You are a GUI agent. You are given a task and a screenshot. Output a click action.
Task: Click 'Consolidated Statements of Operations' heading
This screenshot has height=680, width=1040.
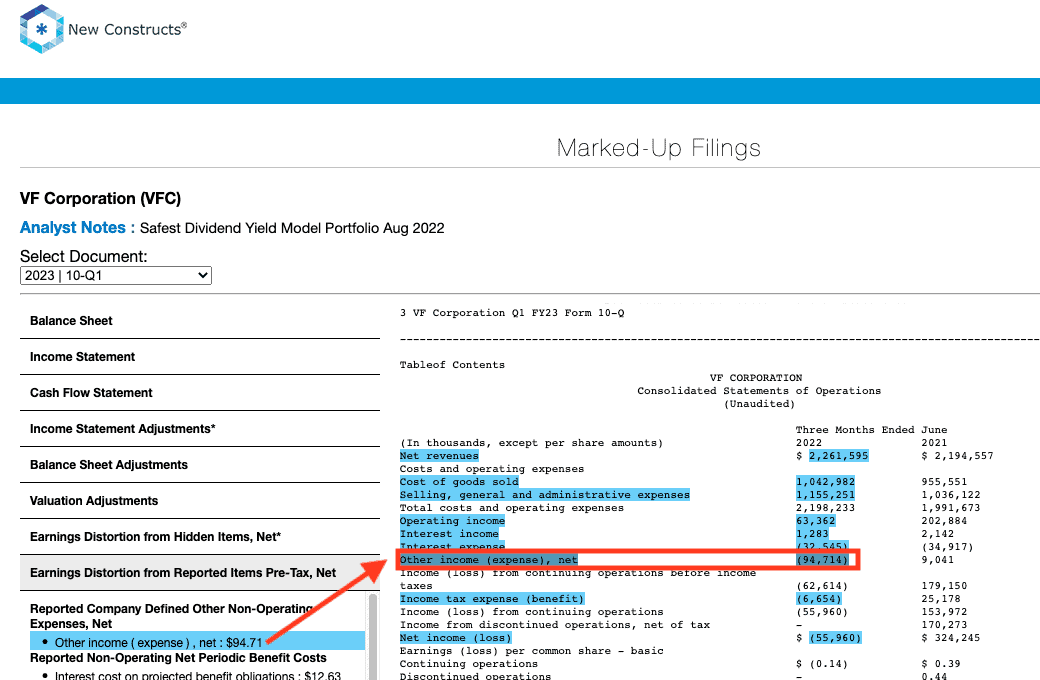(759, 391)
